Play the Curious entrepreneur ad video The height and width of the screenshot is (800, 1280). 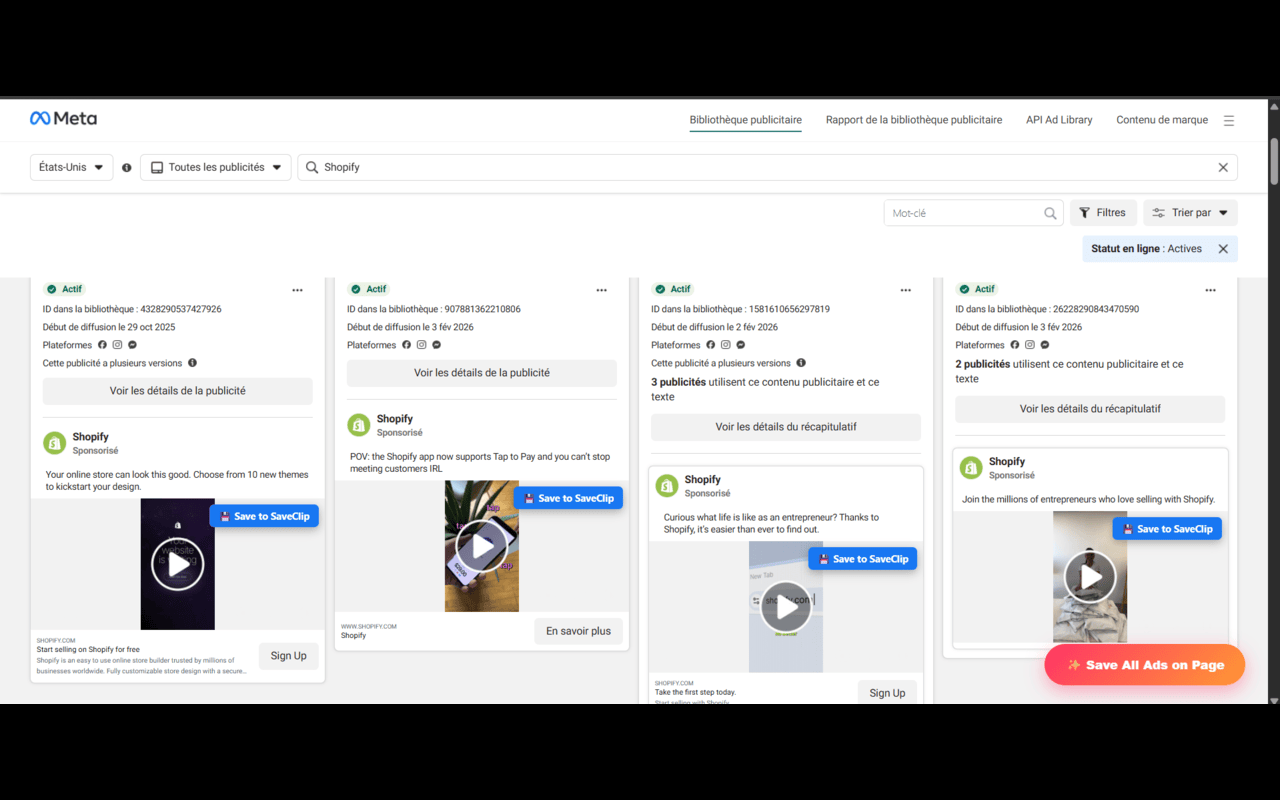(x=786, y=607)
